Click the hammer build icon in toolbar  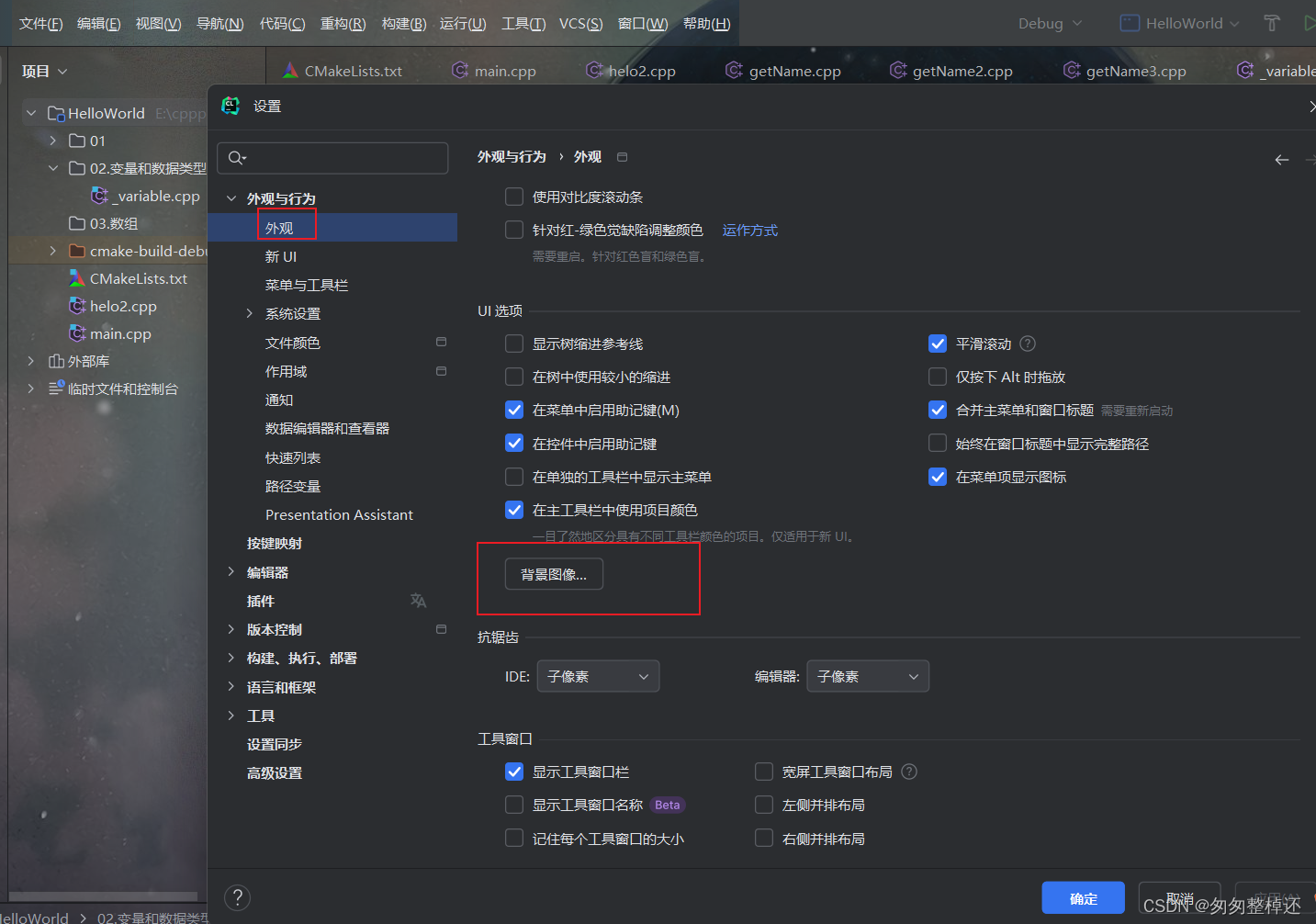pos(1272,23)
